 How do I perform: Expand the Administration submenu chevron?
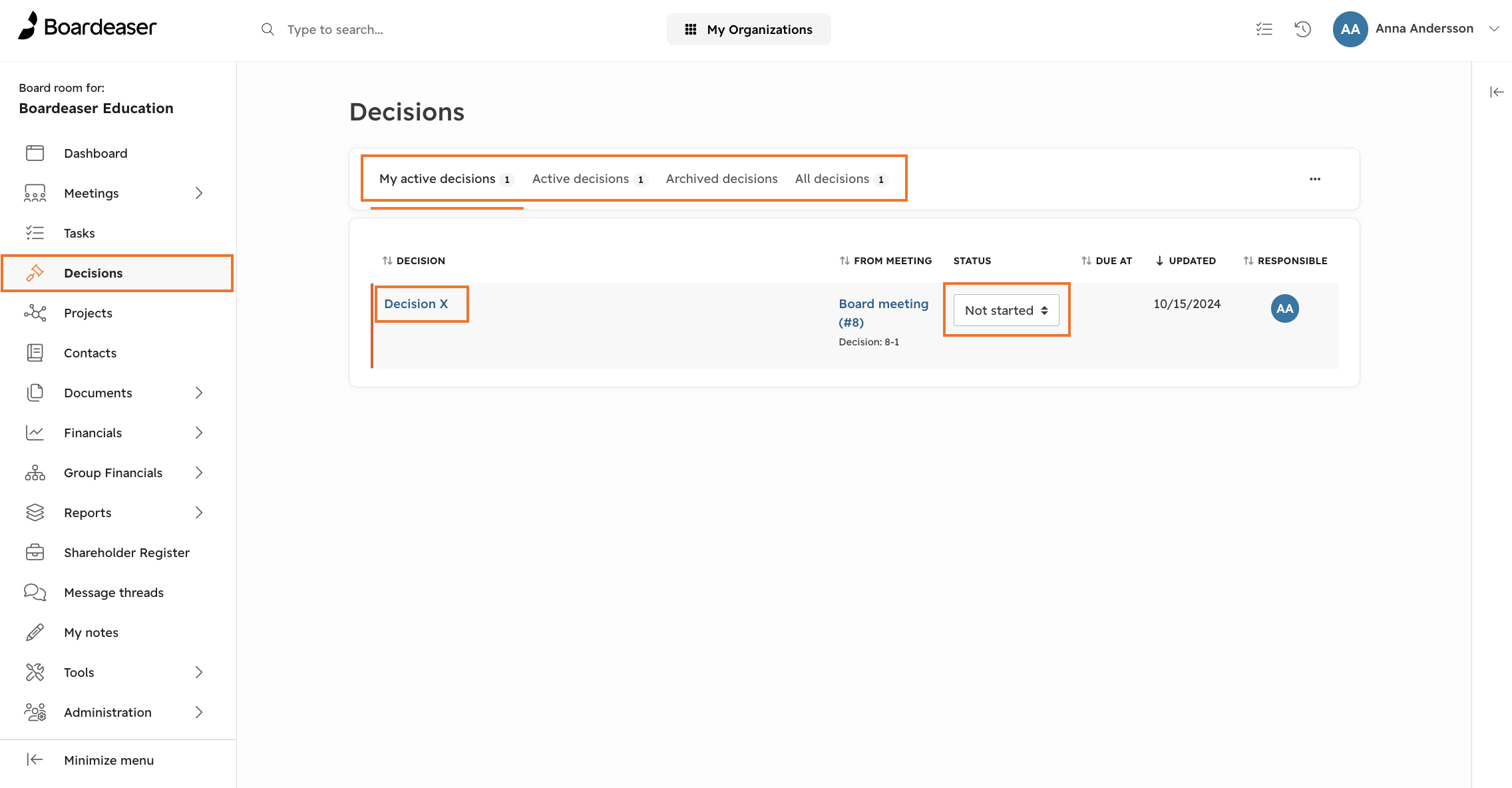pos(199,712)
